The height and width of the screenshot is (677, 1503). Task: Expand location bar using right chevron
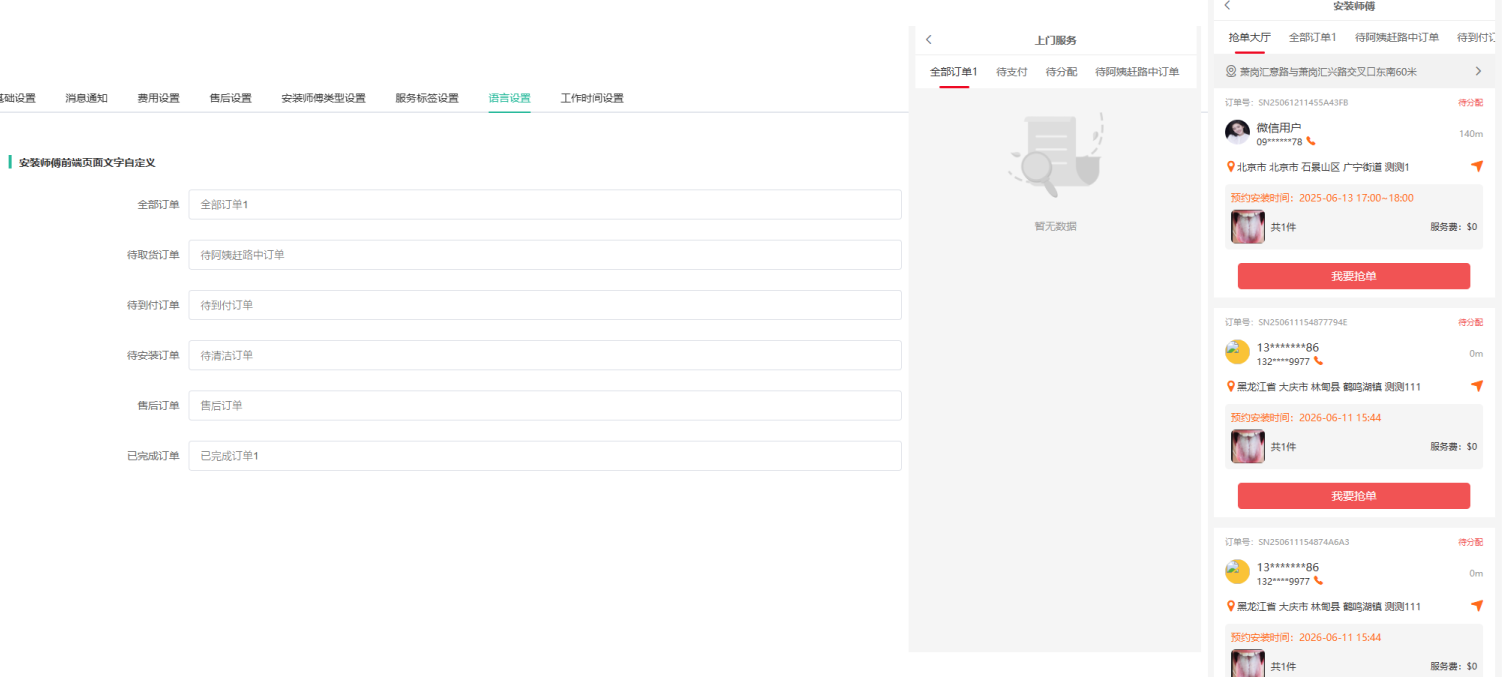[x=1478, y=71]
